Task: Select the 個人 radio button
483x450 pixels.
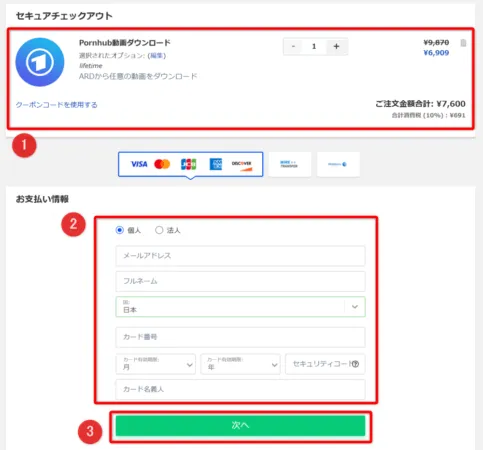Action: pos(119,230)
